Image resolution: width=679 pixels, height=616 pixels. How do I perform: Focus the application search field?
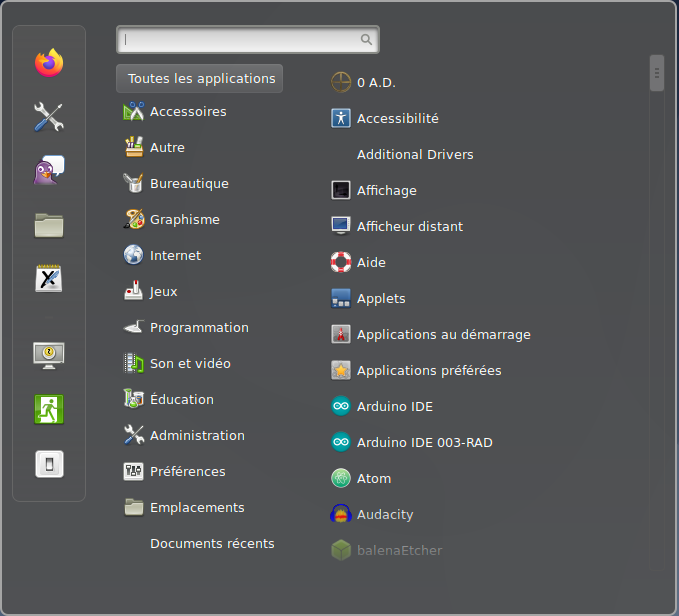pyautogui.click(x=248, y=39)
